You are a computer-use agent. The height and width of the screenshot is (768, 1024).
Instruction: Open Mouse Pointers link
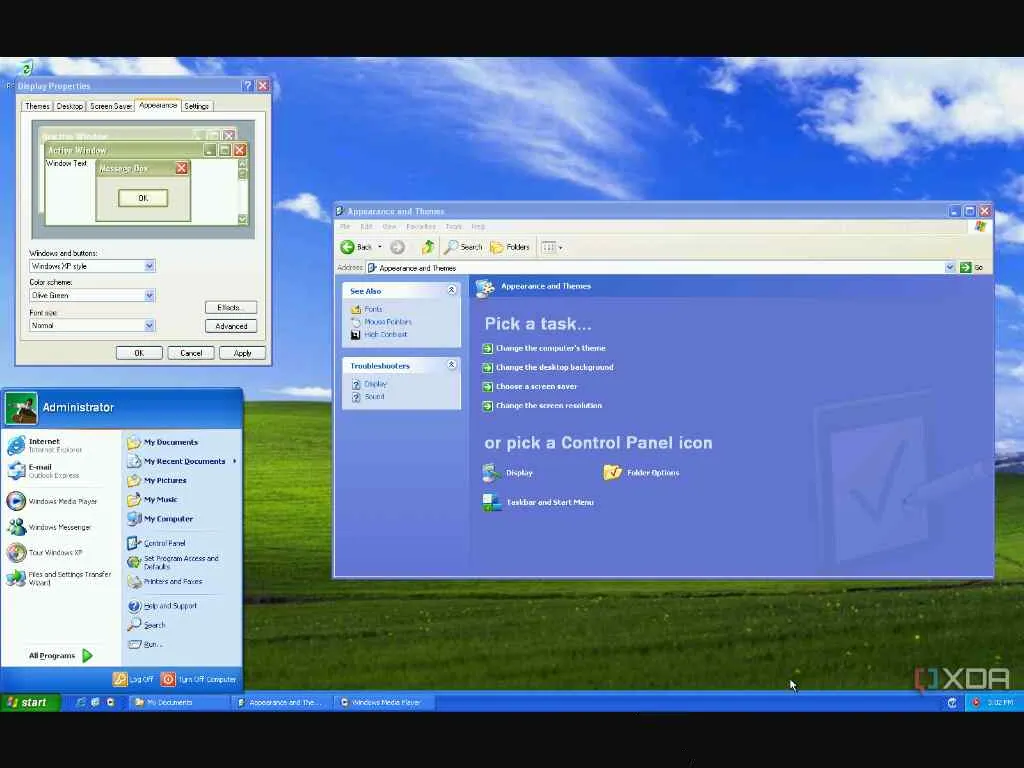point(388,321)
